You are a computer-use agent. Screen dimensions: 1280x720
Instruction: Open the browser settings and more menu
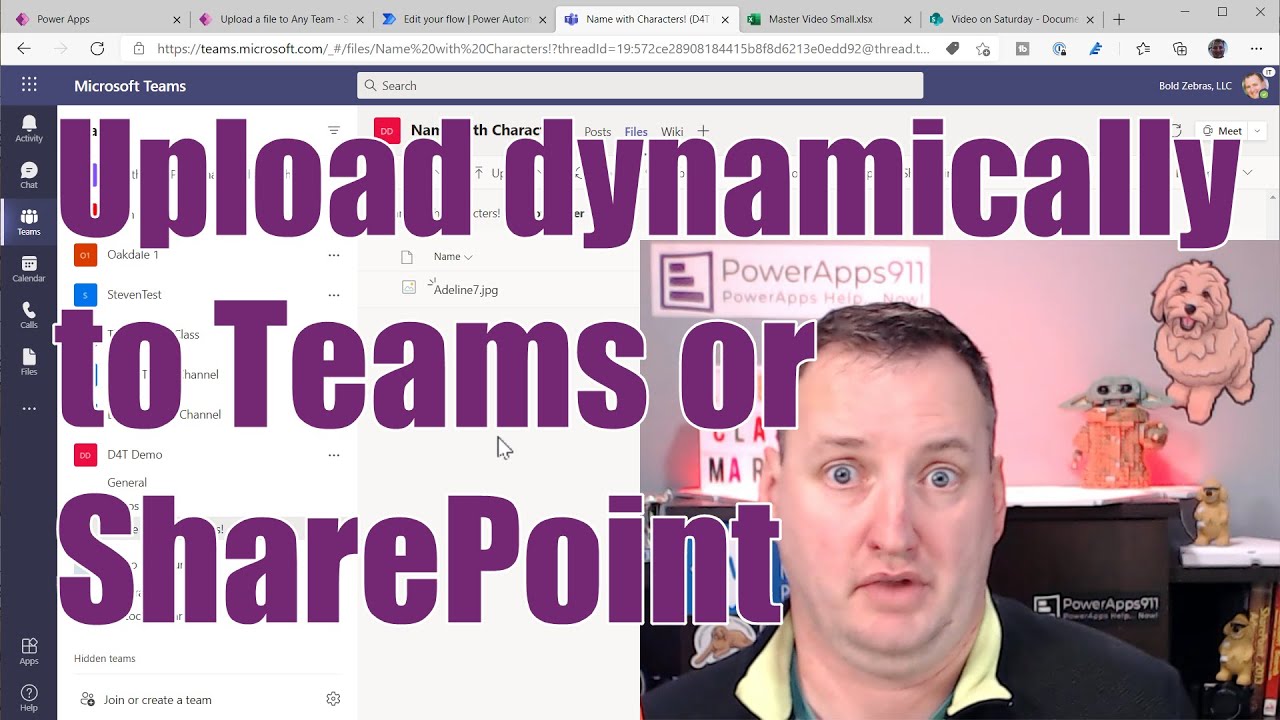(x=1256, y=48)
